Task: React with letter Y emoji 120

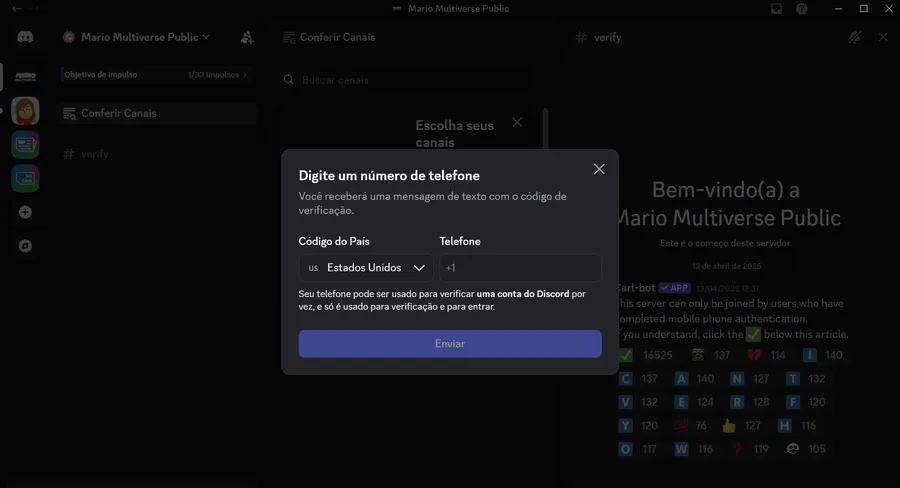Action: tap(639, 426)
